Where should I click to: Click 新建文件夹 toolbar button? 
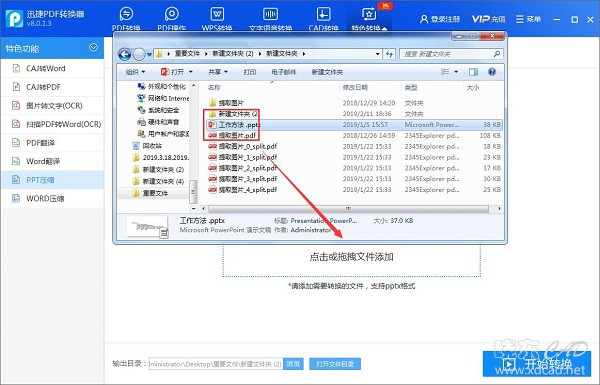click(x=327, y=72)
